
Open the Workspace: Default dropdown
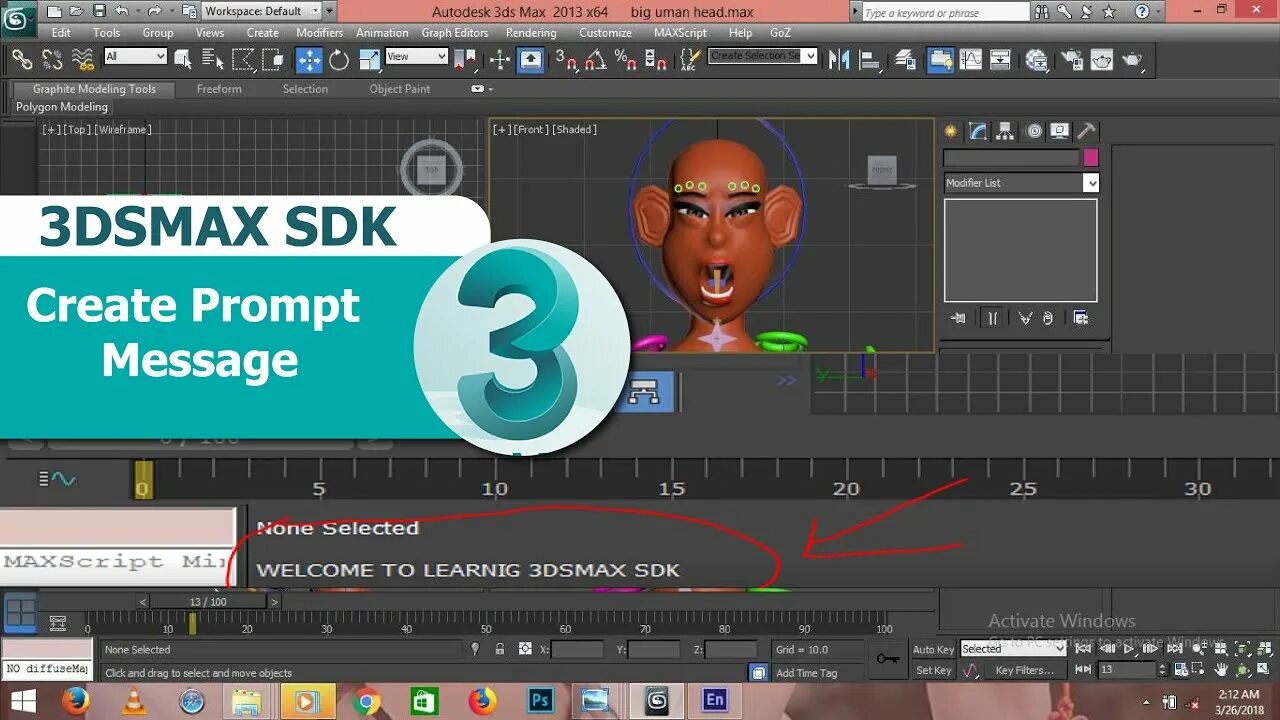click(261, 11)
